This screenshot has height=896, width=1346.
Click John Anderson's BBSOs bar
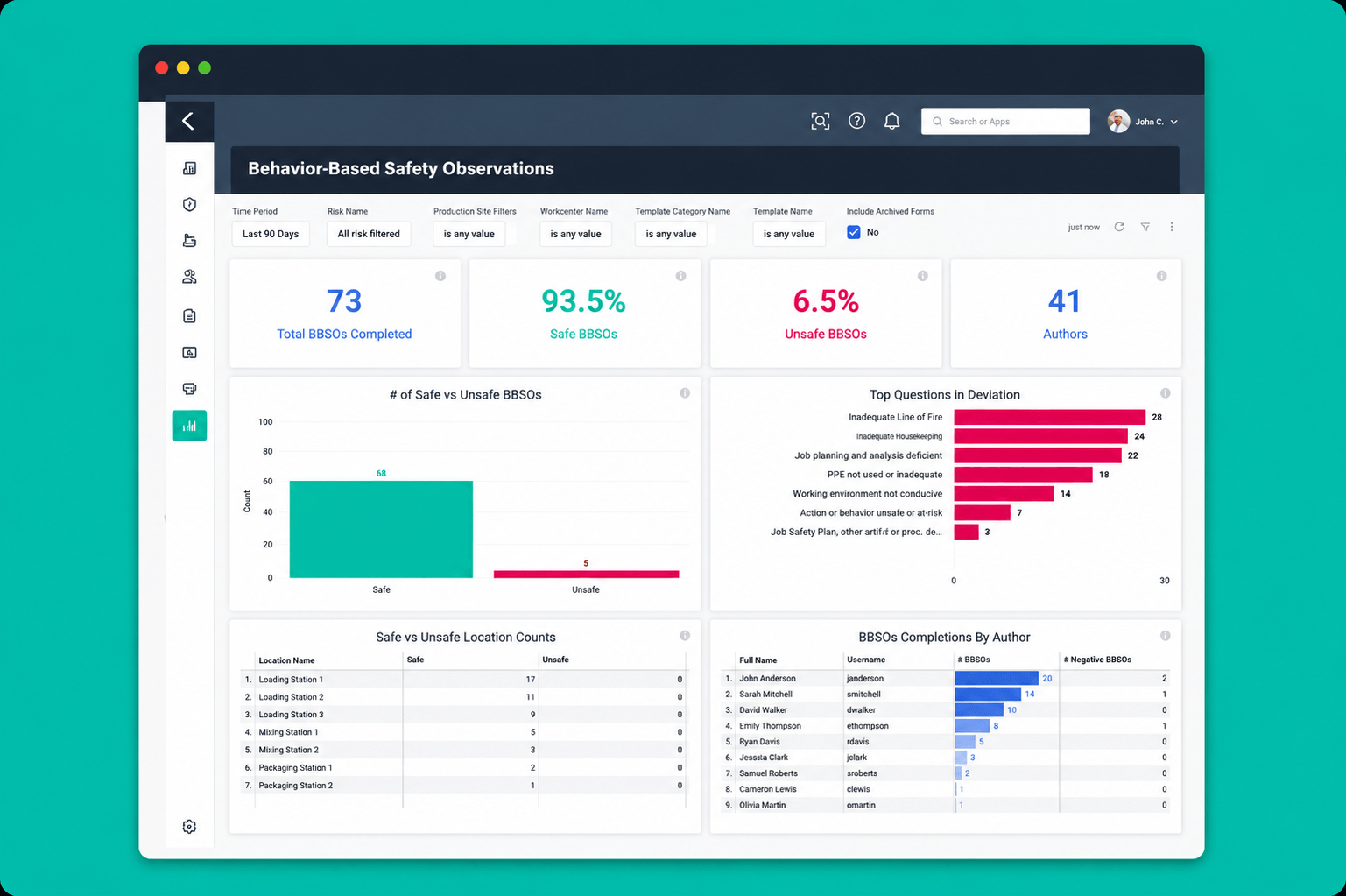(997, 678)
